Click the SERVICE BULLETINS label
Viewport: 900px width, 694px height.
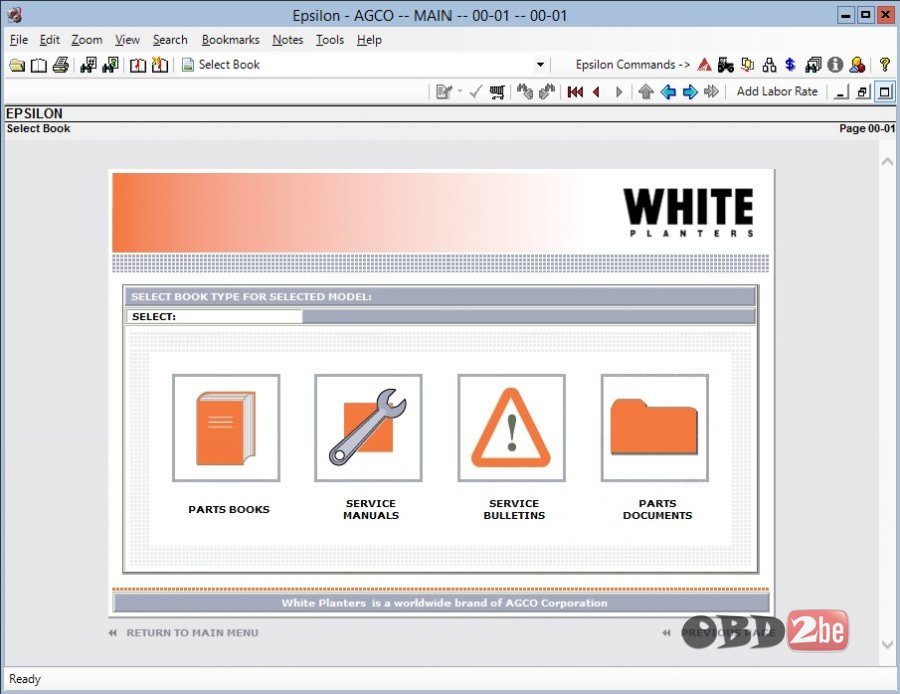514,510
